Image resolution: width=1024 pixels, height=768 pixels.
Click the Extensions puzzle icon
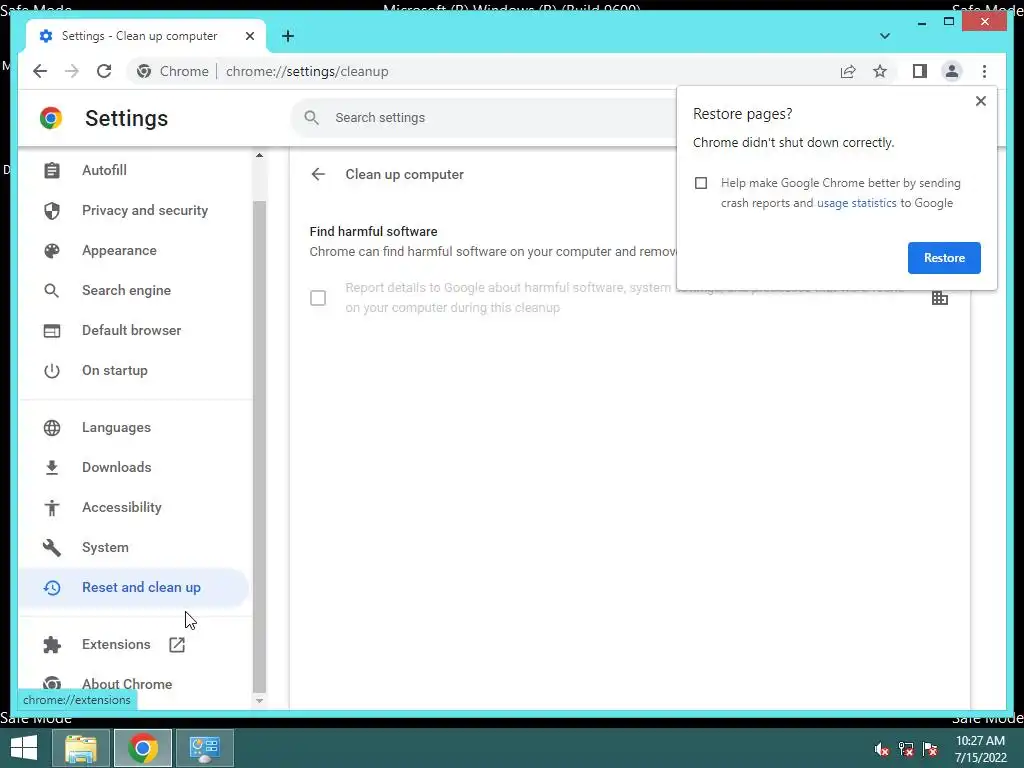(x=52, y=645)
